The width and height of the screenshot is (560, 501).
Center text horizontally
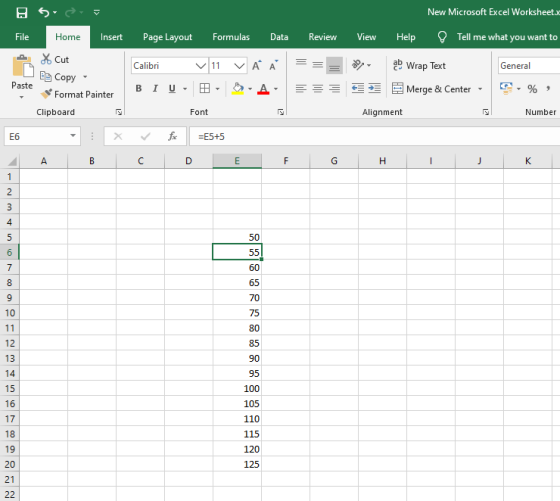click(x=318, y=88)
